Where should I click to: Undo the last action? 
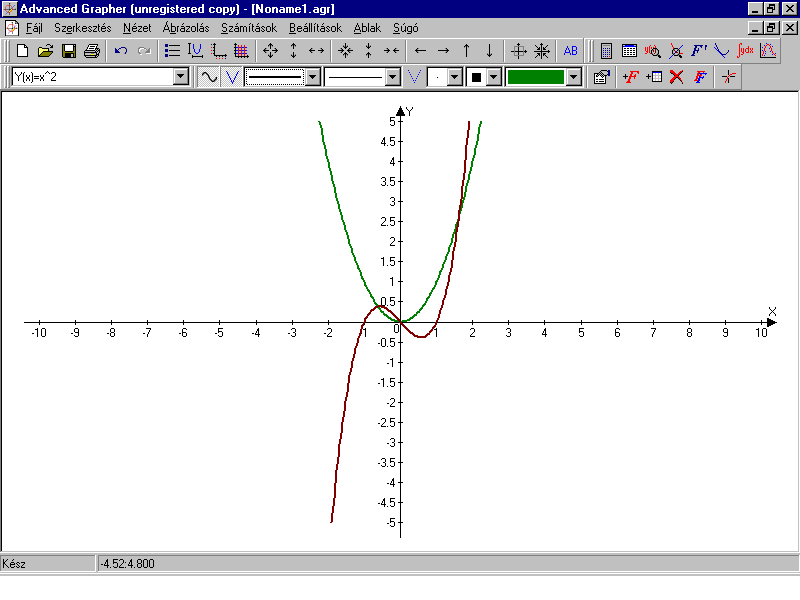pos(120,51)
